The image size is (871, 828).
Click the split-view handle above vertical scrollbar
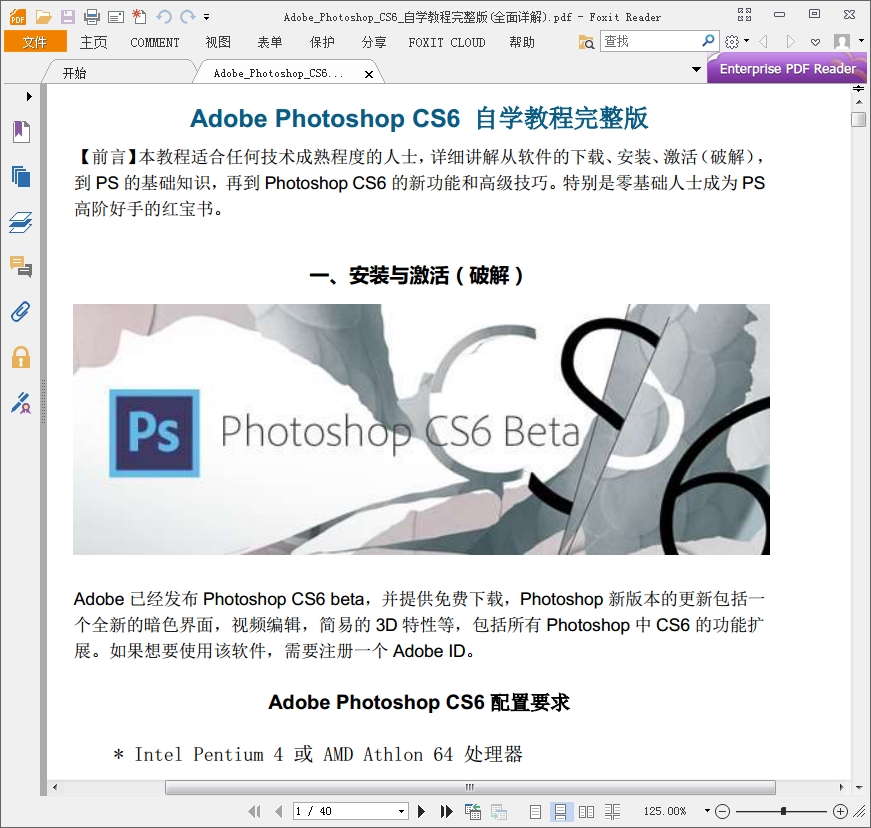pyautogui.click(x=859, y=89)
